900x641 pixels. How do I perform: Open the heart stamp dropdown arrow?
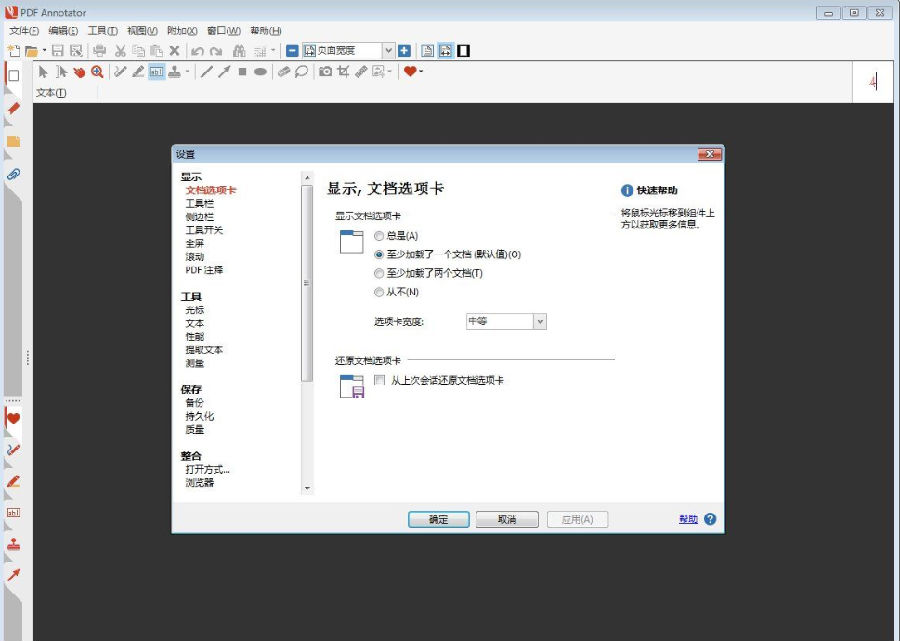point(420,71)
